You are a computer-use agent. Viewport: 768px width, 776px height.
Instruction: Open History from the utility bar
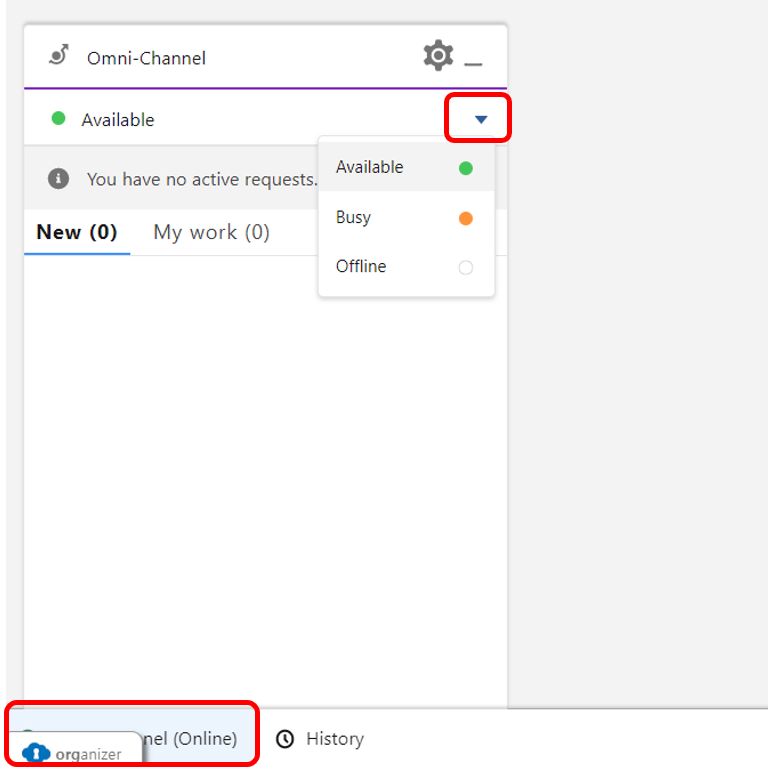tap(334, 739)
